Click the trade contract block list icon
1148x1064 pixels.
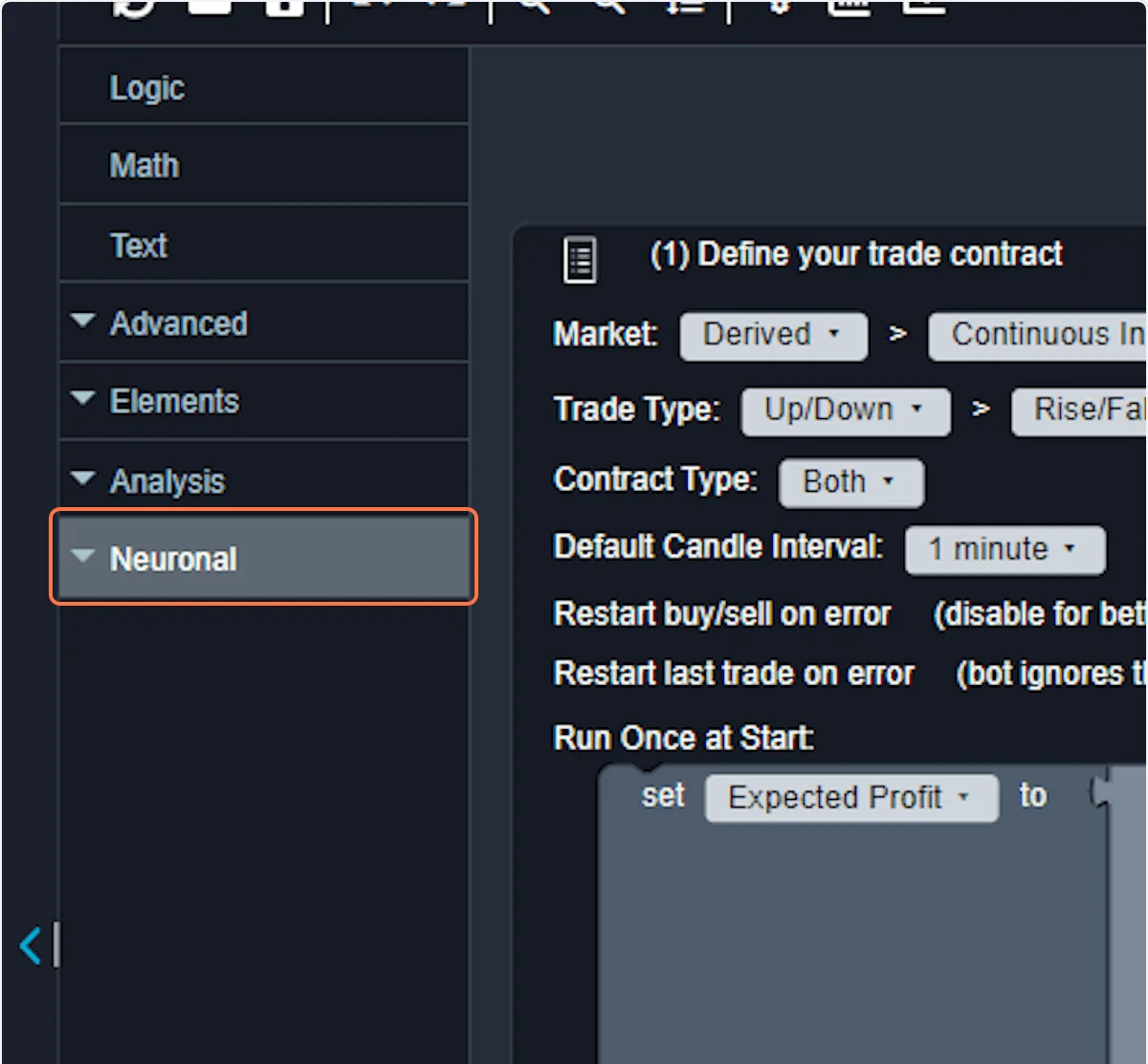tap(579, 259)
